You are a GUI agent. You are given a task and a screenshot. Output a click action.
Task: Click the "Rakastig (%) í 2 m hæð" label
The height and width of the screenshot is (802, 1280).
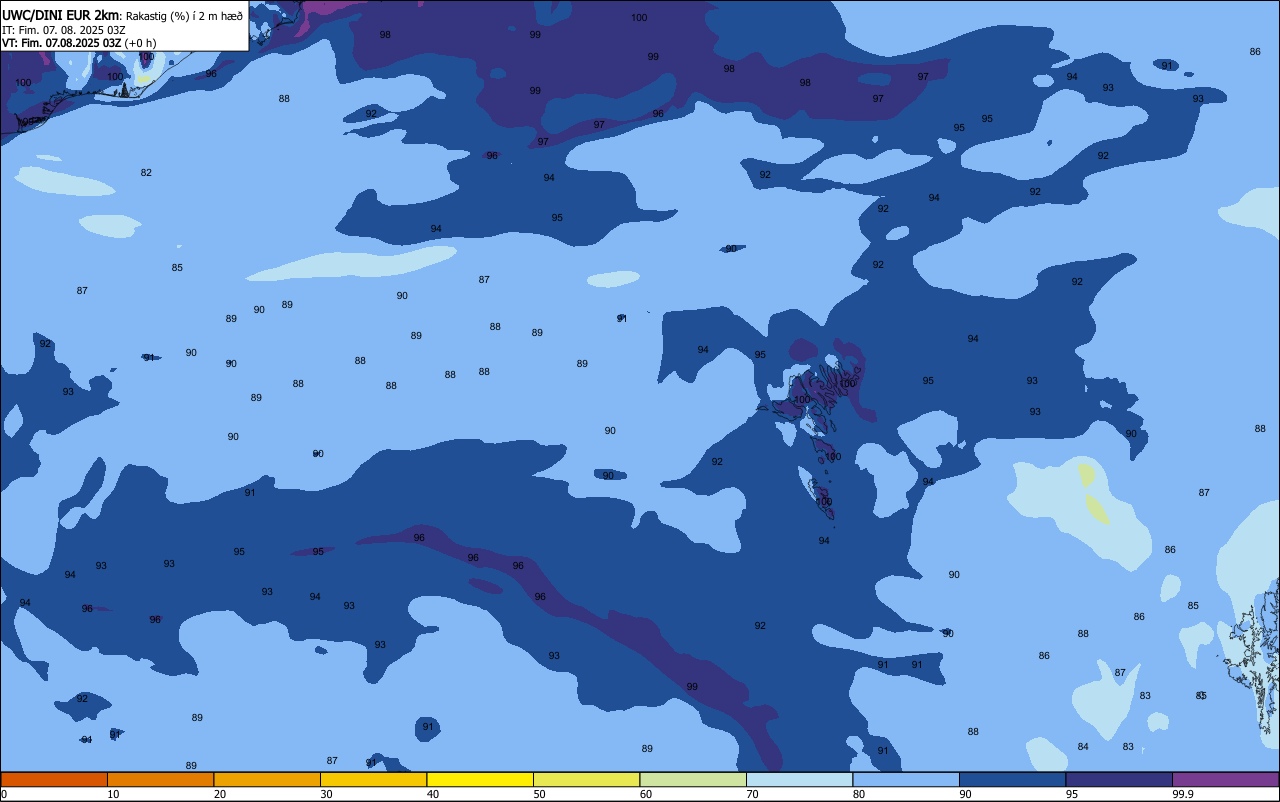click(x=184, y=16)
